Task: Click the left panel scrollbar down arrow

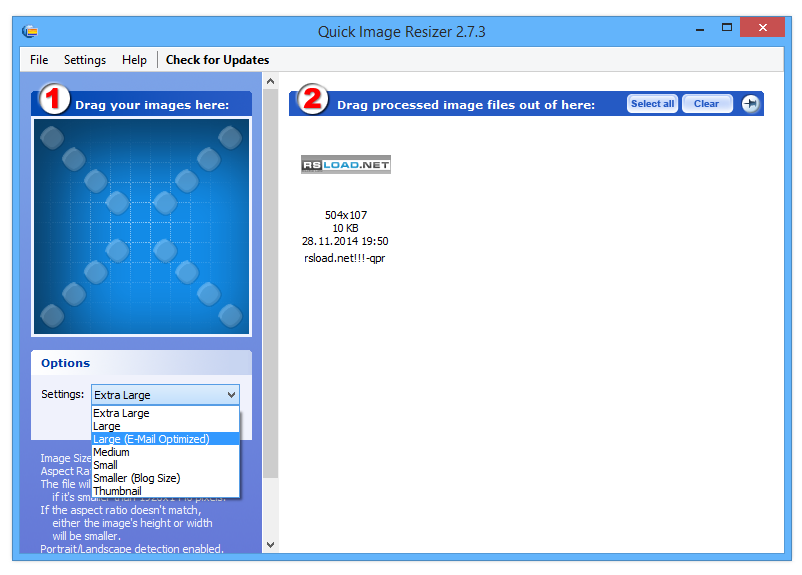Action: point(271,545)
